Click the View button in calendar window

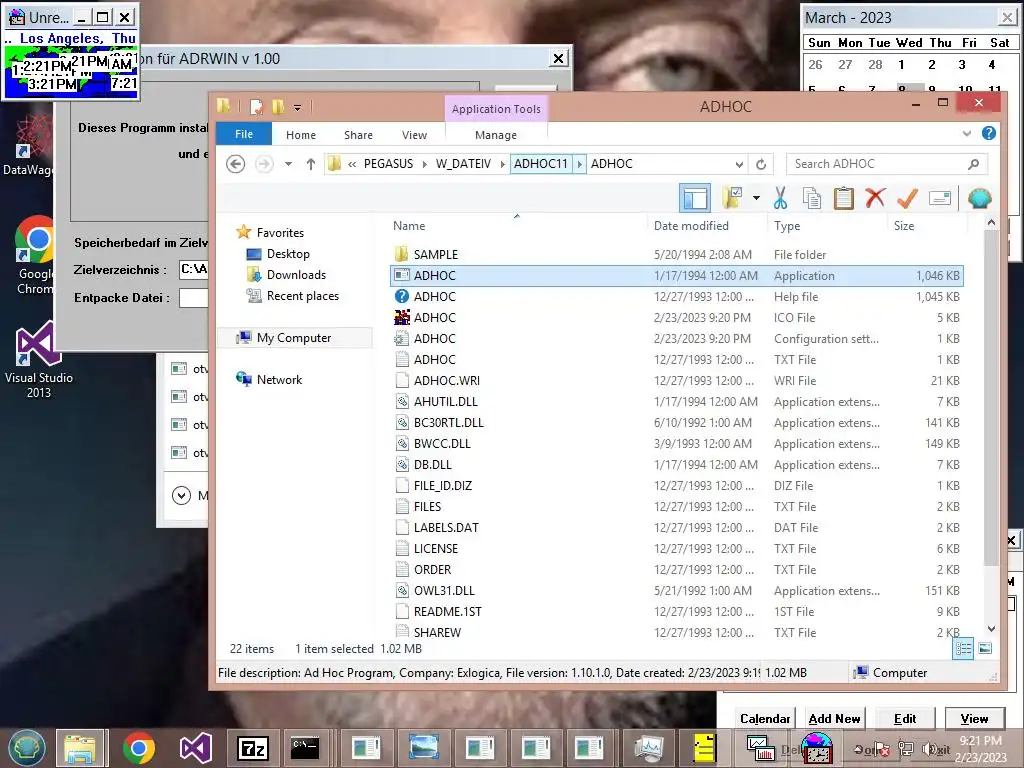pyautogui.click(x=974, y=718)
